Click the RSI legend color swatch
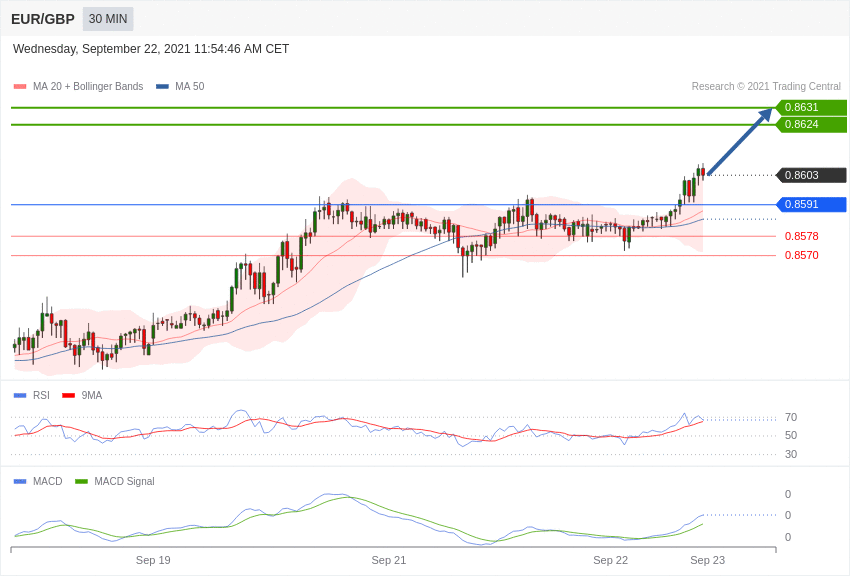Viewport: 850px width, 576px height. pyautogui.click(x=20, y=396)
